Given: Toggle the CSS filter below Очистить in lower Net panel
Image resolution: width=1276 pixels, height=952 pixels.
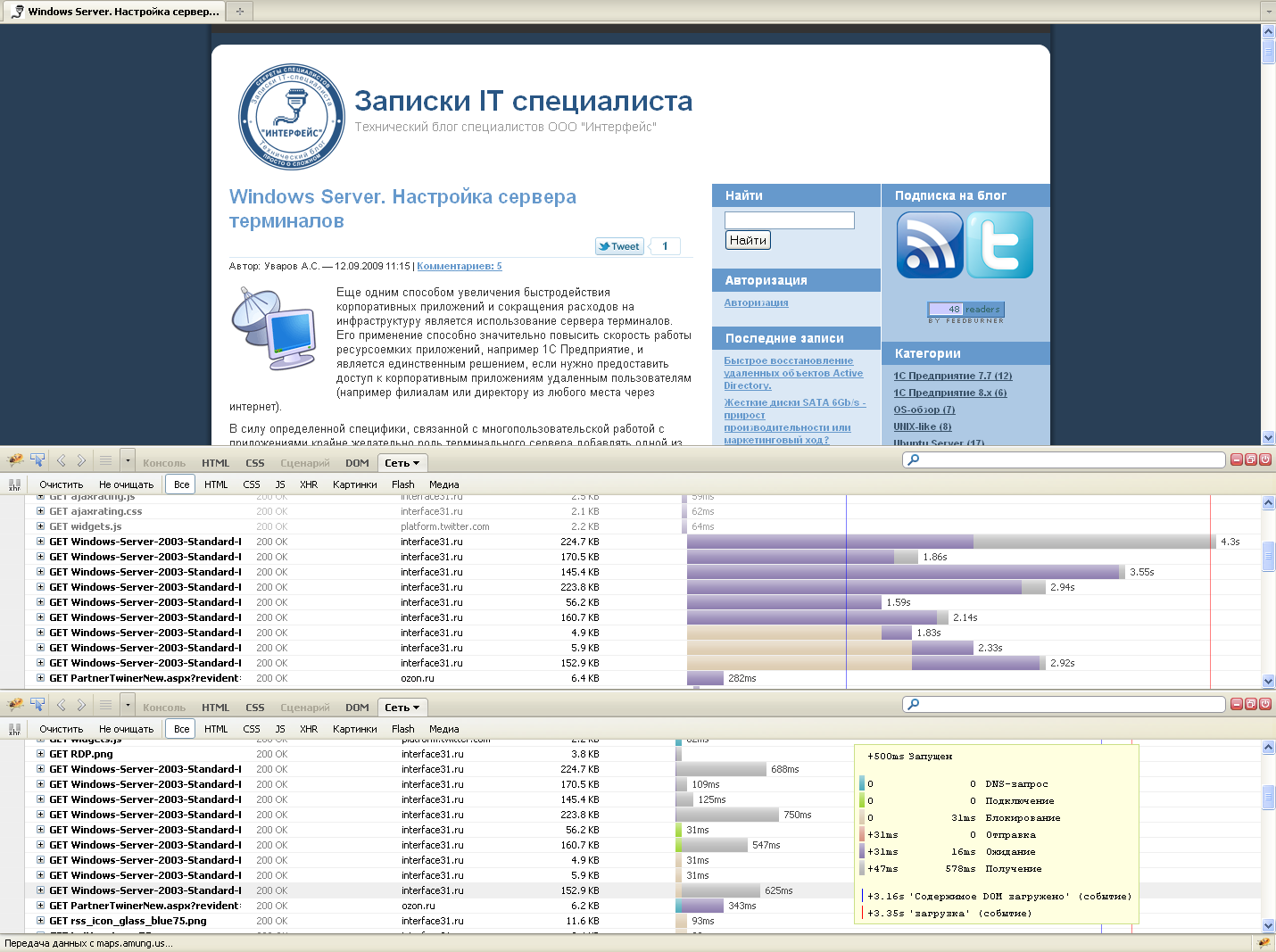Looking at the screenshot, I should click(x=252, y=729).
